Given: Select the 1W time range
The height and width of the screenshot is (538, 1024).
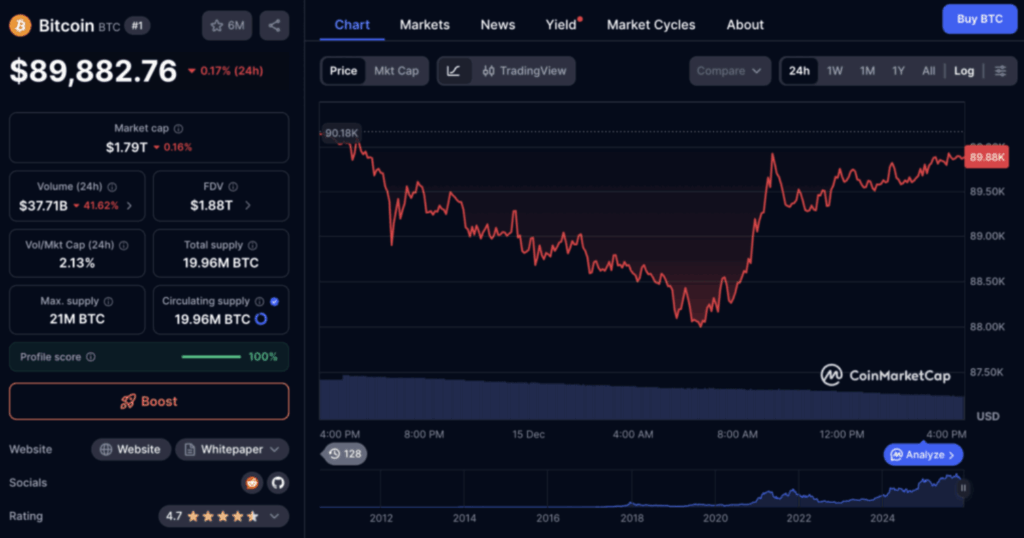Looking at the screenshot, I should click(834, 71).
